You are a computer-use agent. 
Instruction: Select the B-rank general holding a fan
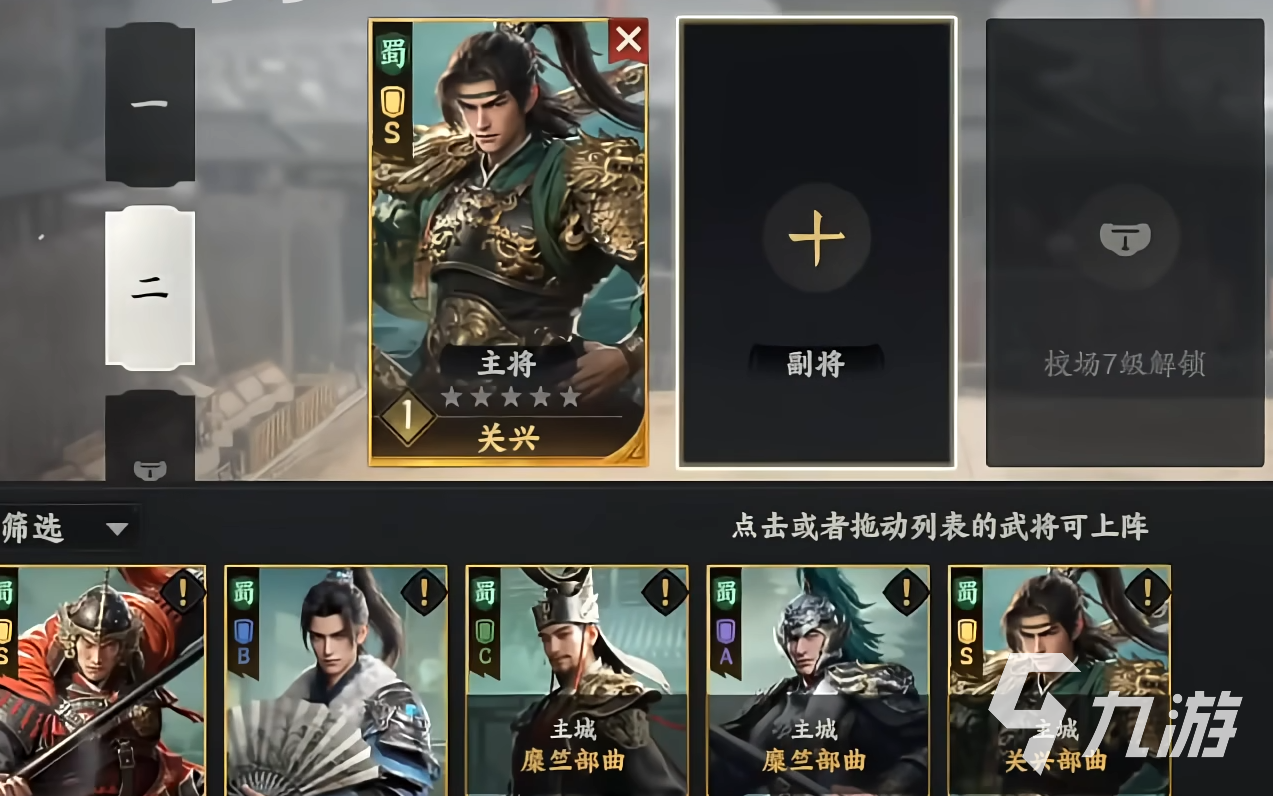[336, 681]
